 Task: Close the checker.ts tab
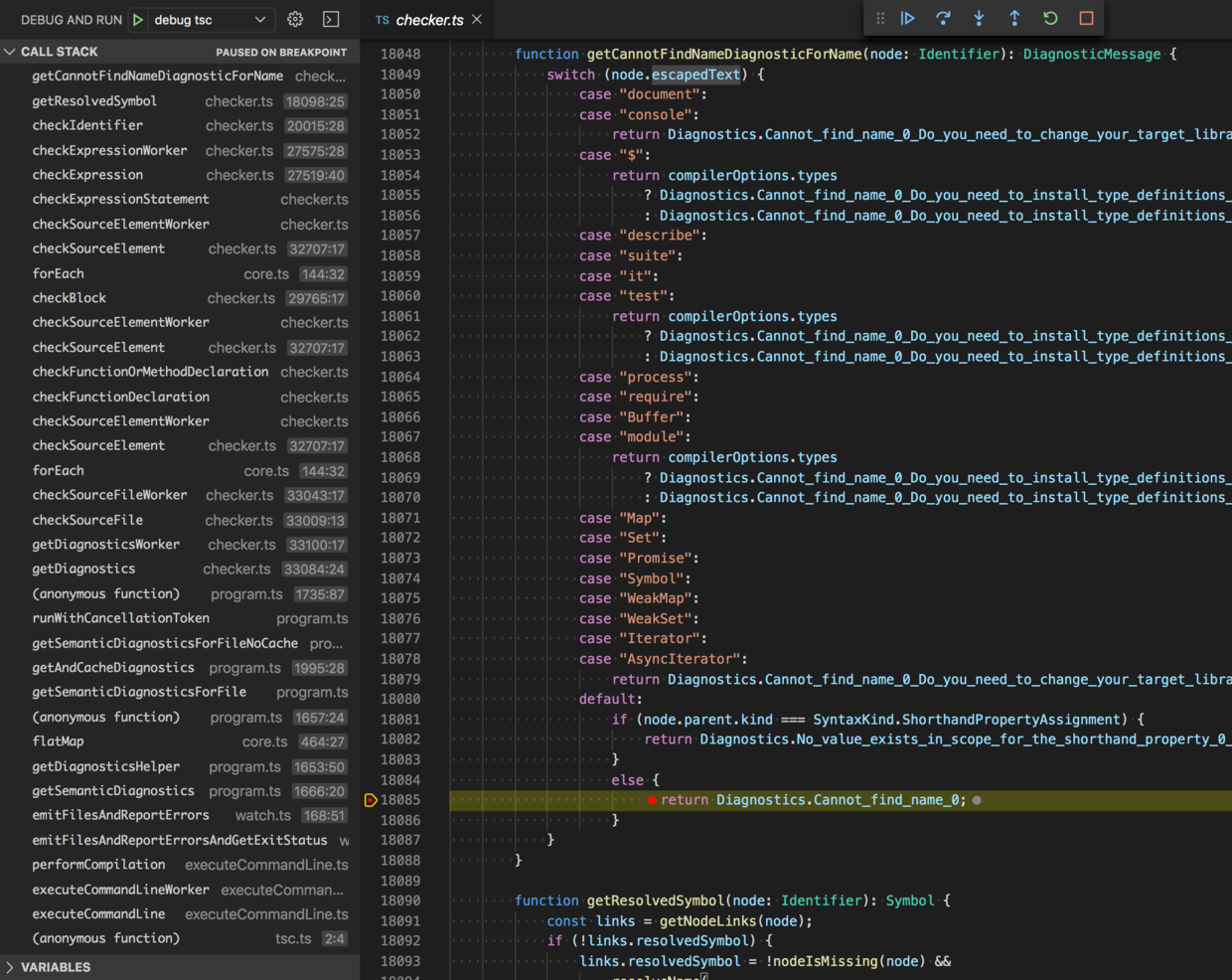click(477, 20)
